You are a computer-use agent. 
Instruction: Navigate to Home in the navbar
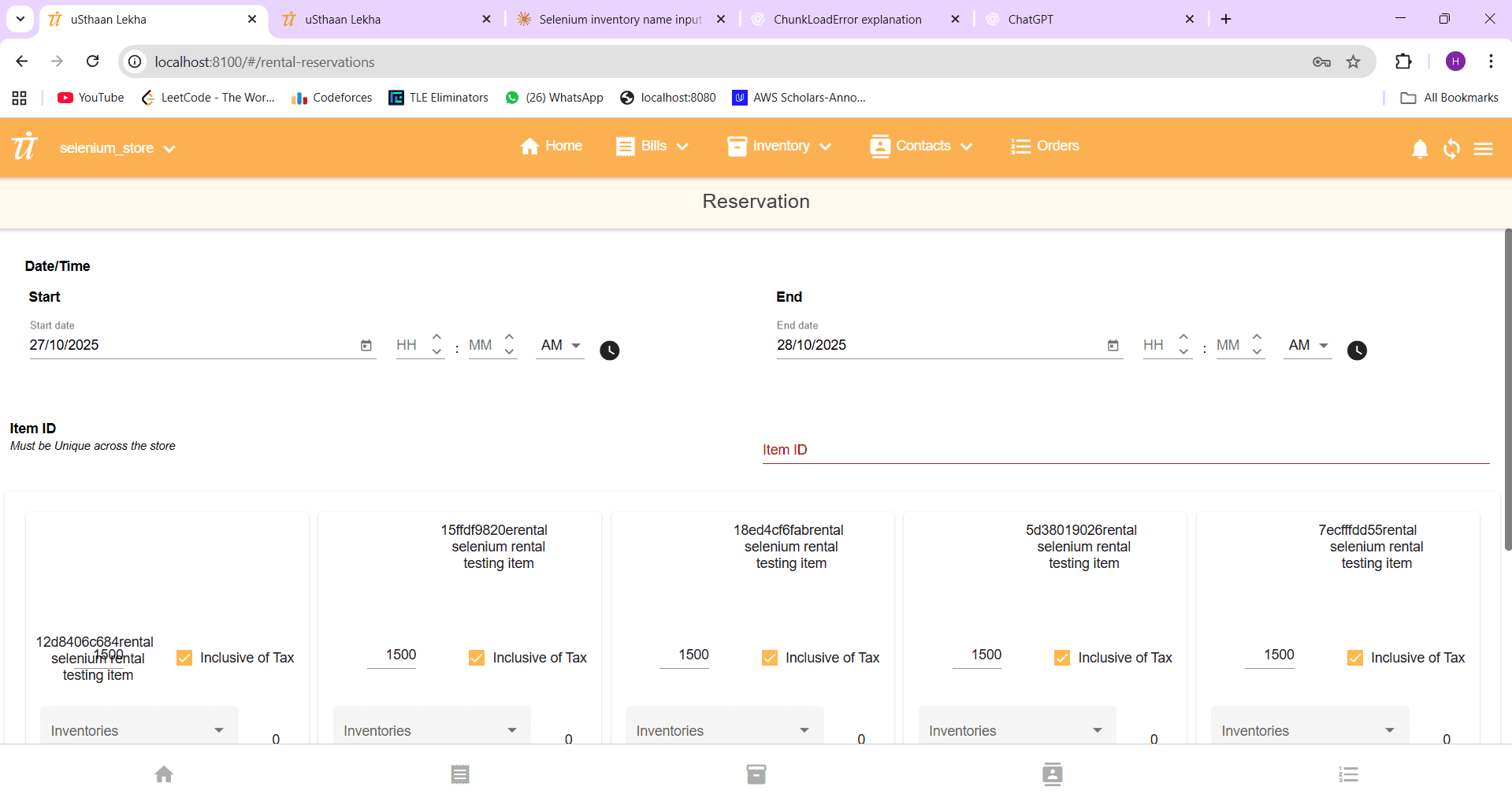552,147
